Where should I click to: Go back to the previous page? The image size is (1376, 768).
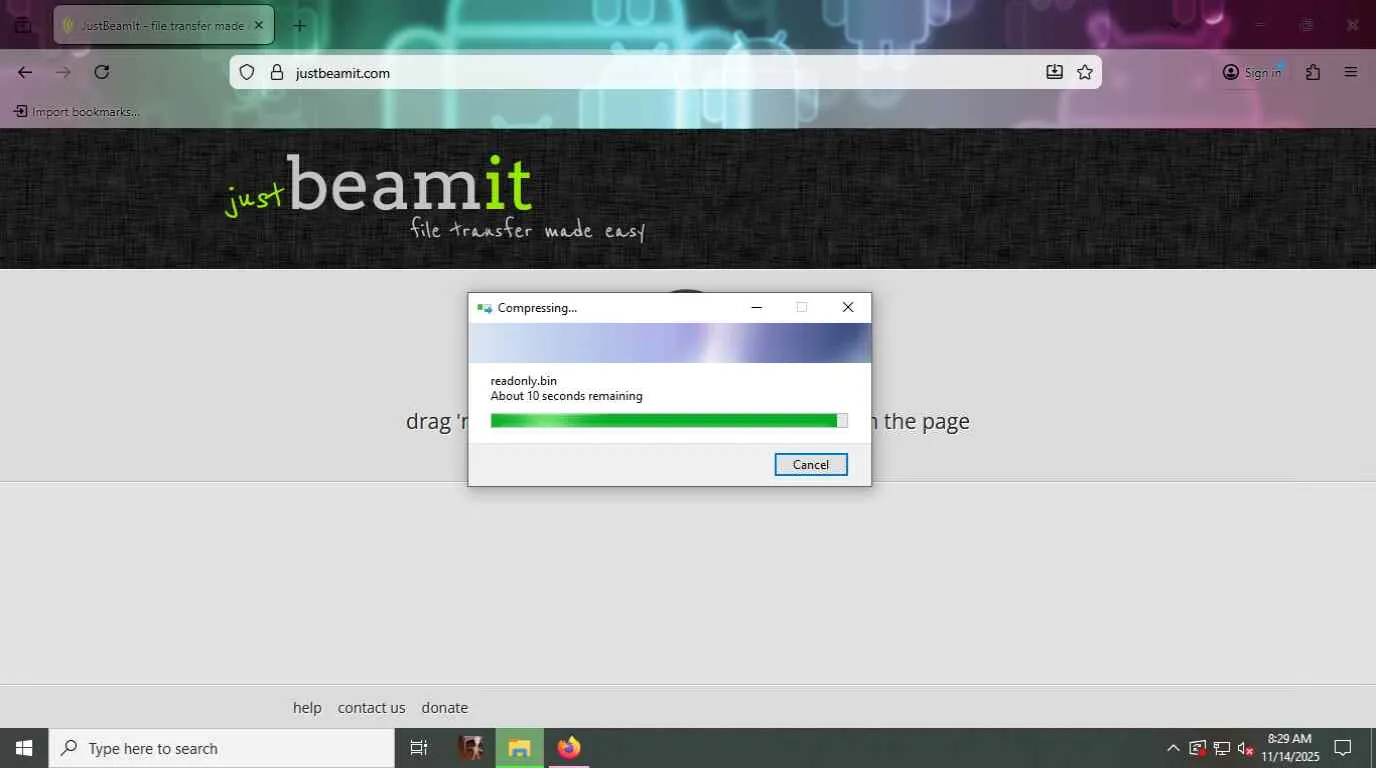[x=25, y=72]
